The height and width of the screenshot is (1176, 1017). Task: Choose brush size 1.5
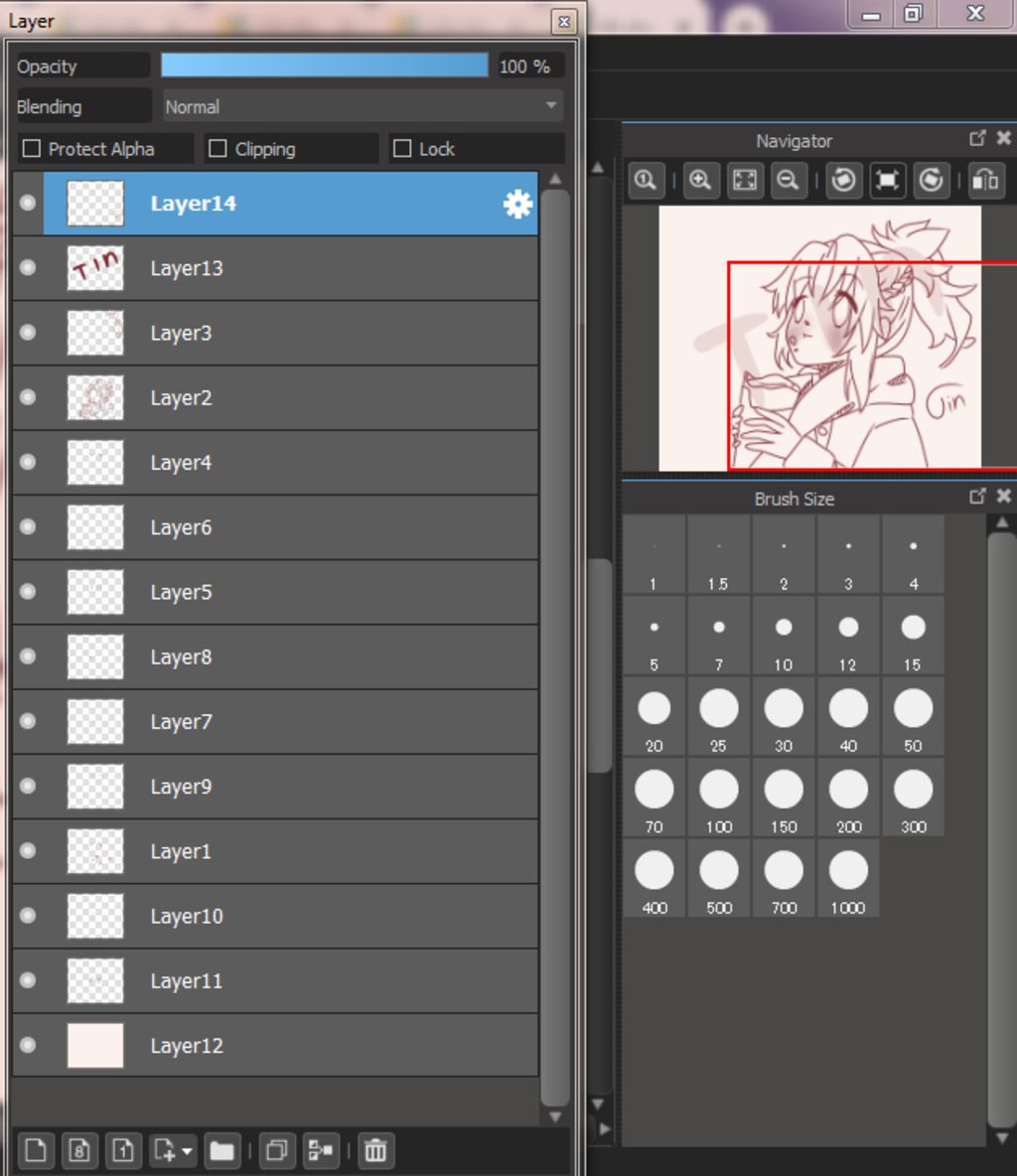(x=718, y=554)
